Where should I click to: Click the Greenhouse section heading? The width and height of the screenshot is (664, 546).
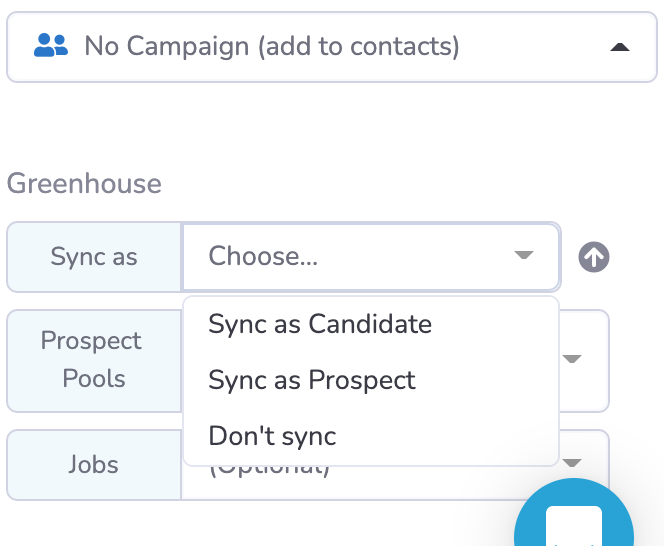coord(84,183)
